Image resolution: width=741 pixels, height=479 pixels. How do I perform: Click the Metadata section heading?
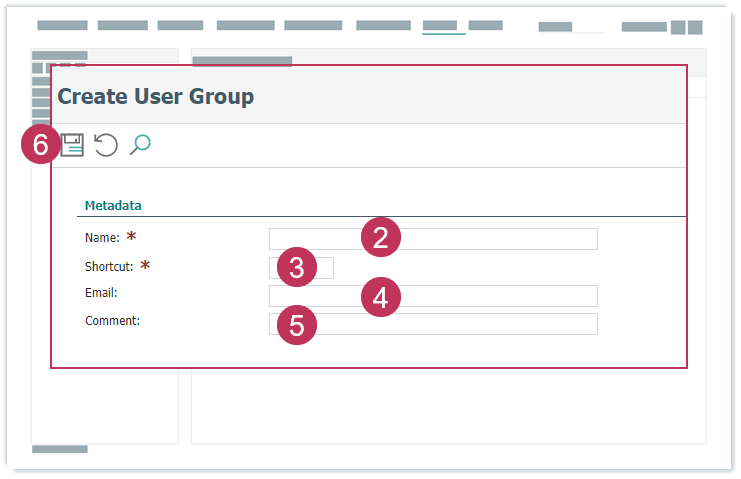[113, 206]
